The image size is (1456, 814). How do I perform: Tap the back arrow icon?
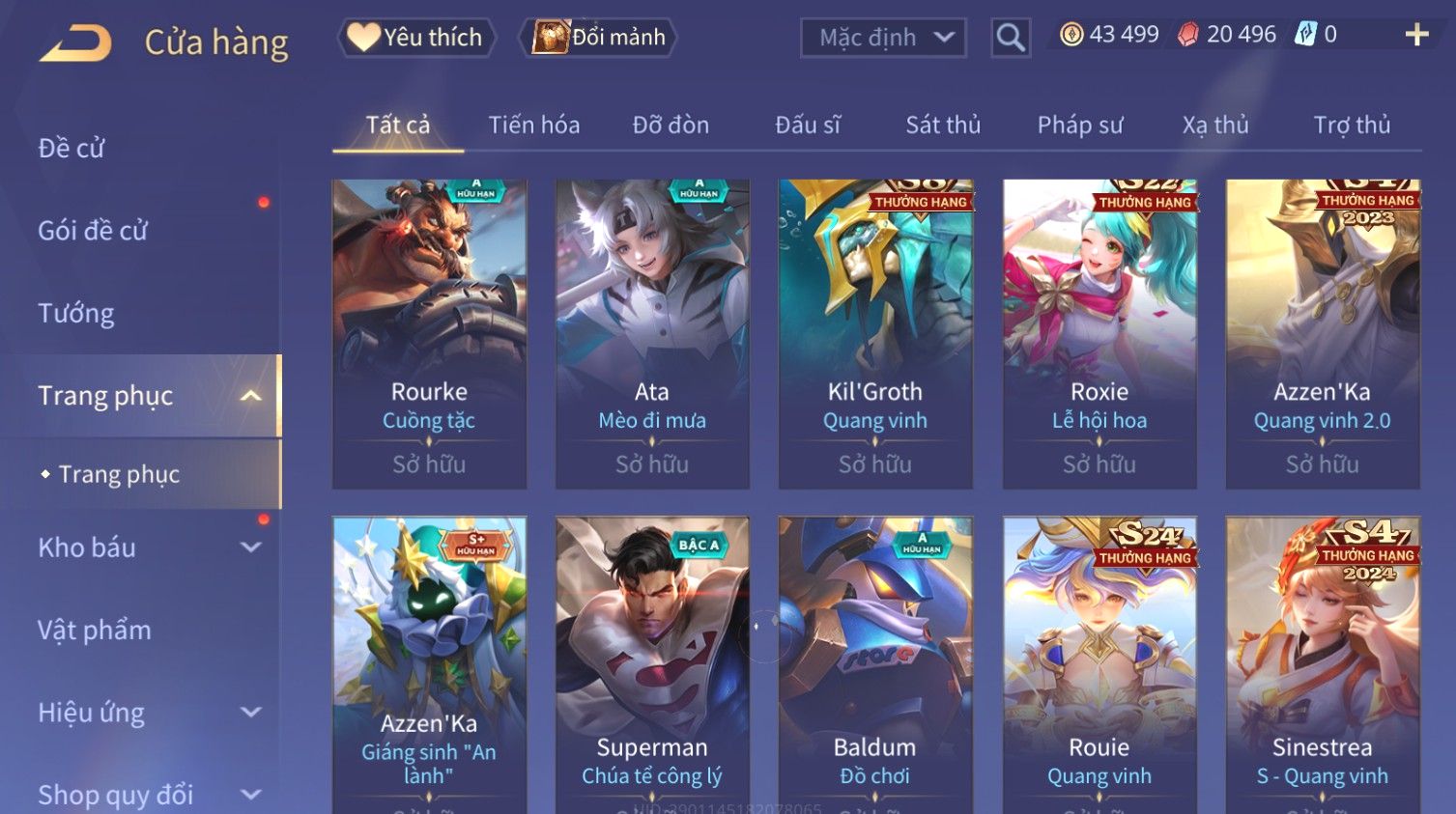click(x=75, y=43)
